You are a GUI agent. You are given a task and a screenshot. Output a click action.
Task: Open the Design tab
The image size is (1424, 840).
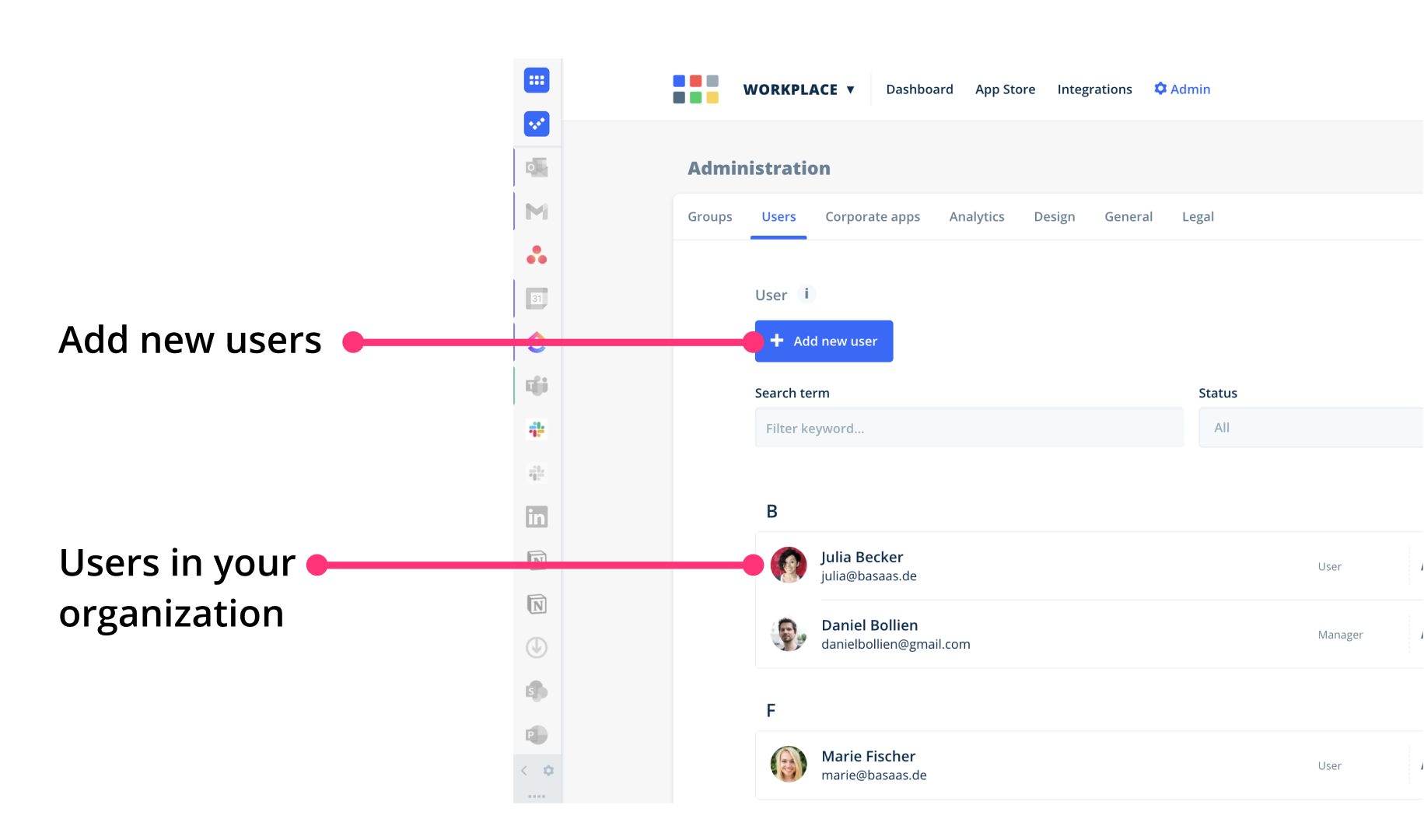tap(1054, 216)
